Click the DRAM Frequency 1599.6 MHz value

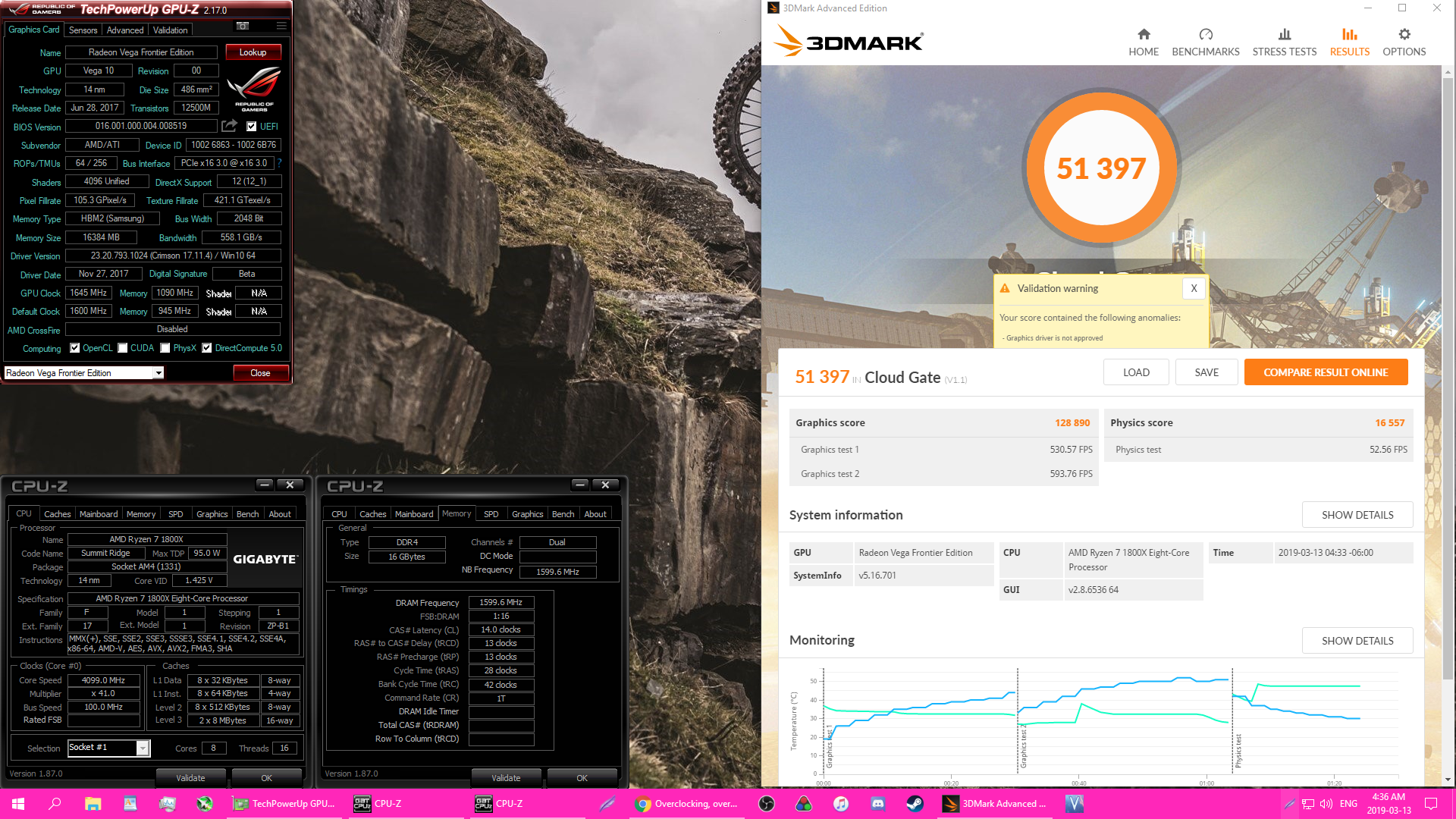pos(500,603)
